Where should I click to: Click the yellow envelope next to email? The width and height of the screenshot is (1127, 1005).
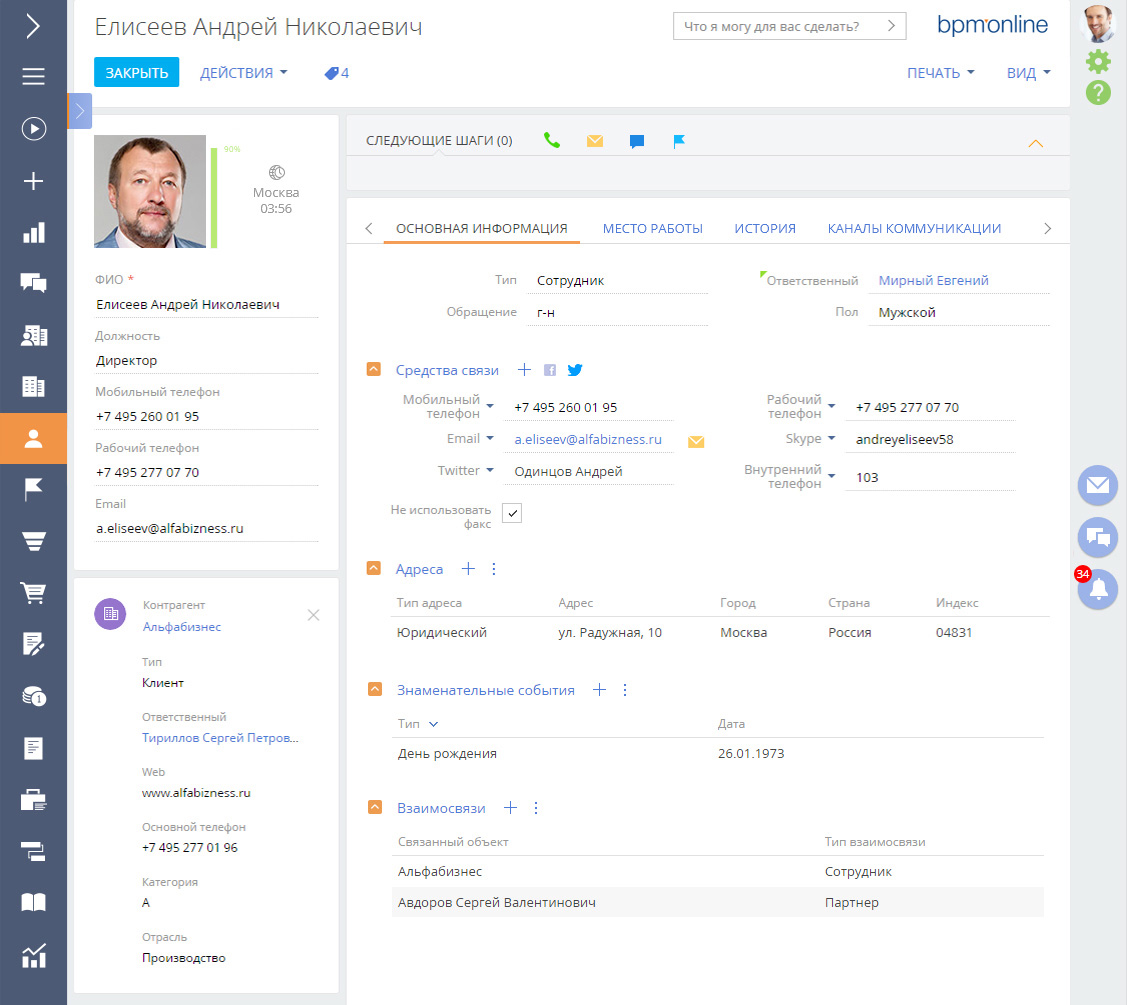point(696,441)
